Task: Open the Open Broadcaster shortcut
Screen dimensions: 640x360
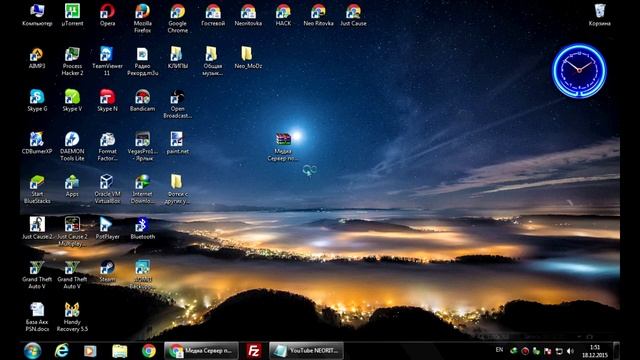Action: [x=178, y=104]
